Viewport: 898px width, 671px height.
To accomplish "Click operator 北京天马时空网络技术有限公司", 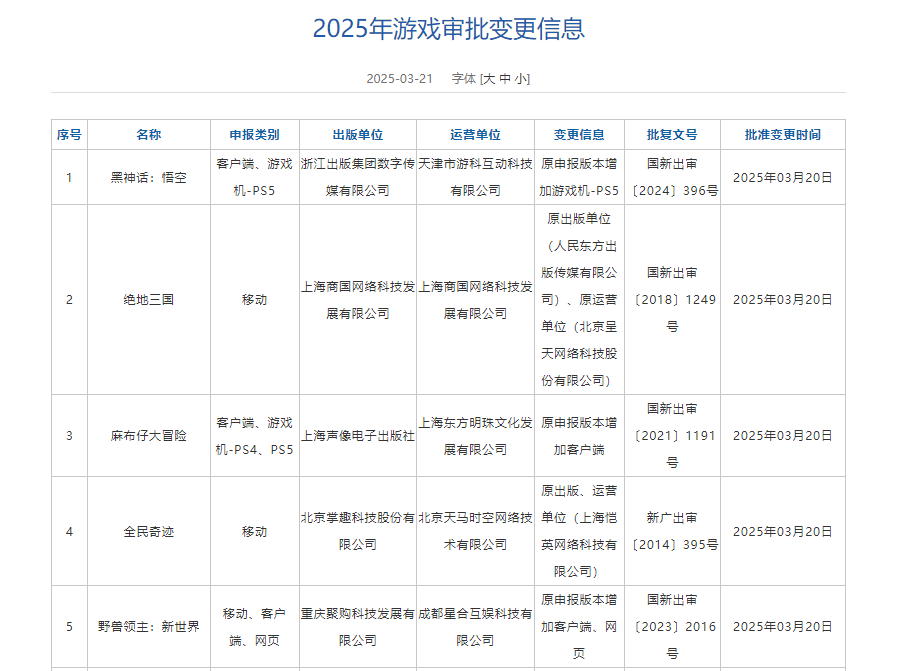I will tap(475, 531).
